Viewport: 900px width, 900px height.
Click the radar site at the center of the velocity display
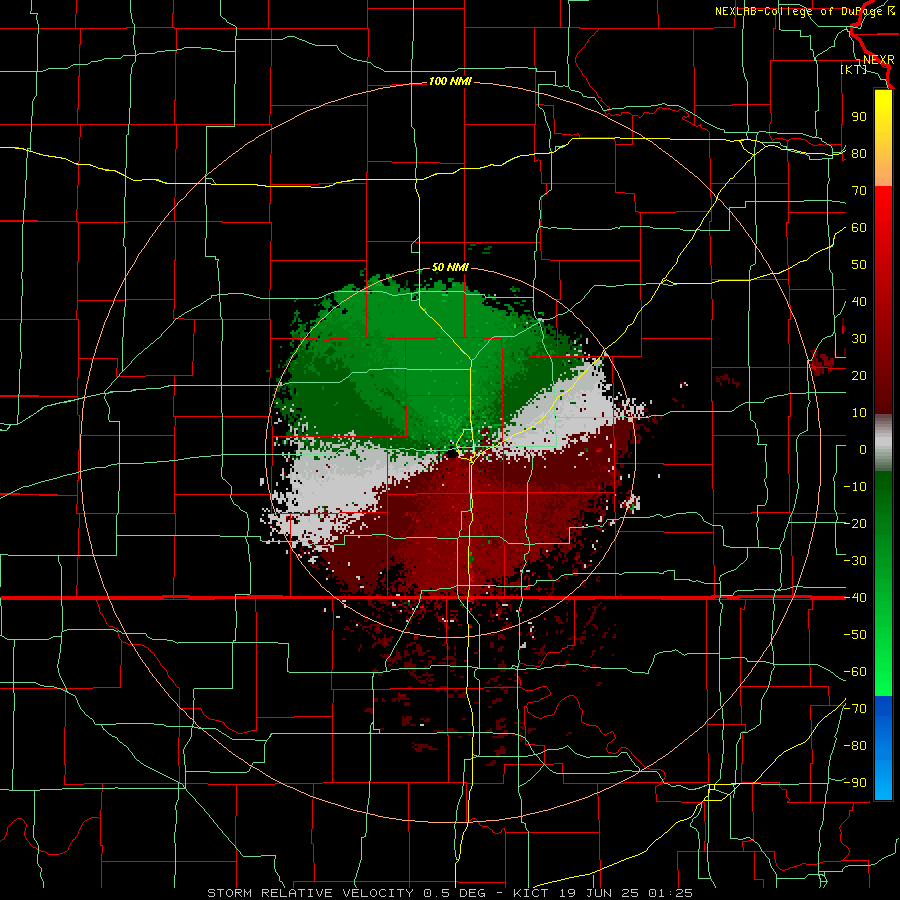point(453,453)
